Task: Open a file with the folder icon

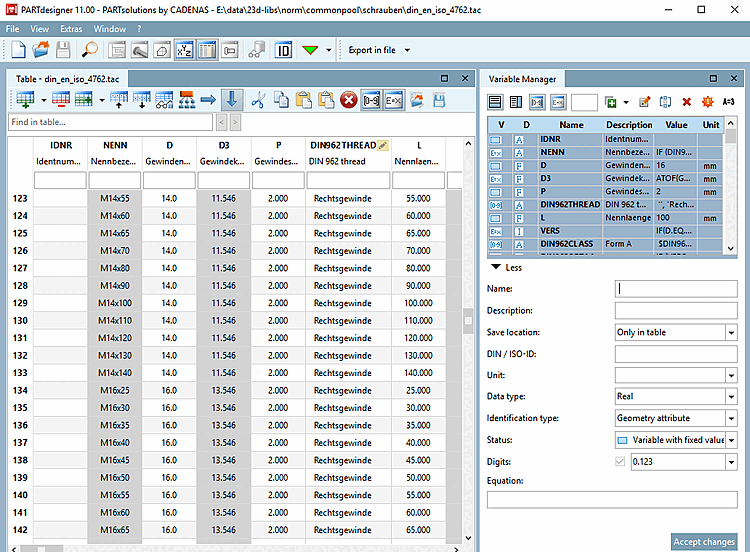Action: click(x=41, y=50)
